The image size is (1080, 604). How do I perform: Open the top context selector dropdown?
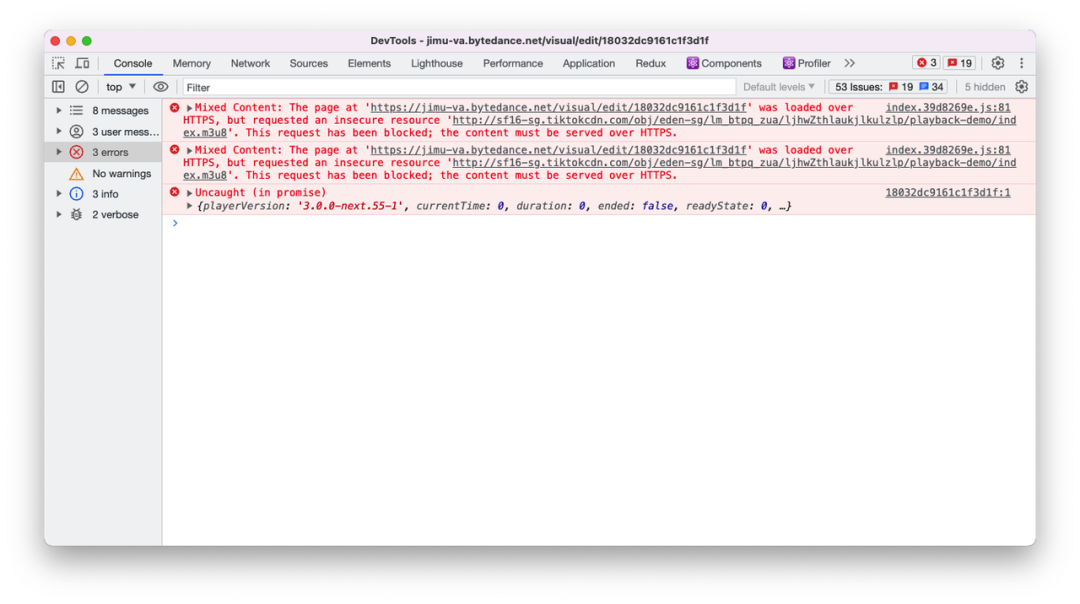click(x=121, y=87)
